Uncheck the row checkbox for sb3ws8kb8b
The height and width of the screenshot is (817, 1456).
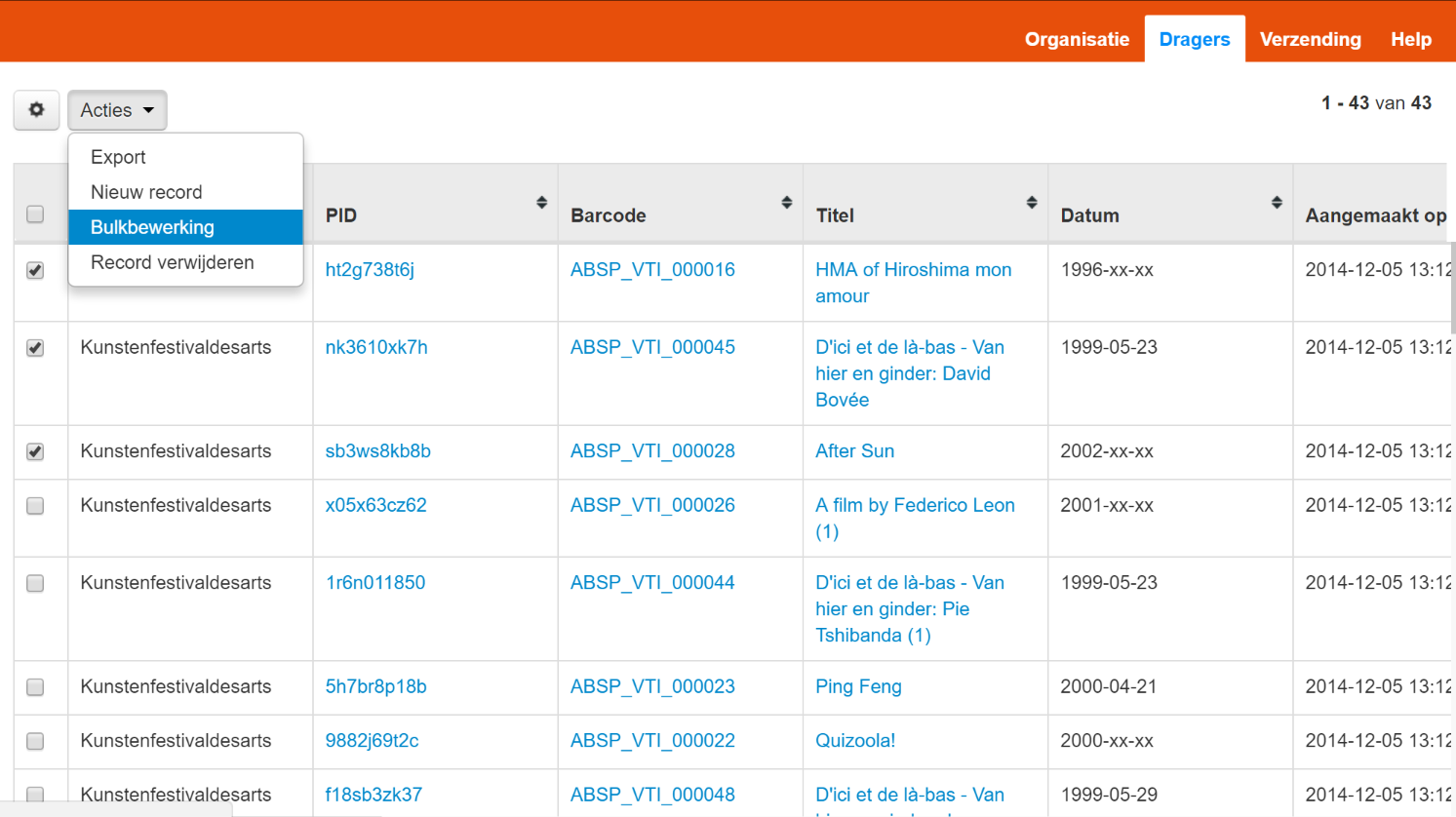35,451
